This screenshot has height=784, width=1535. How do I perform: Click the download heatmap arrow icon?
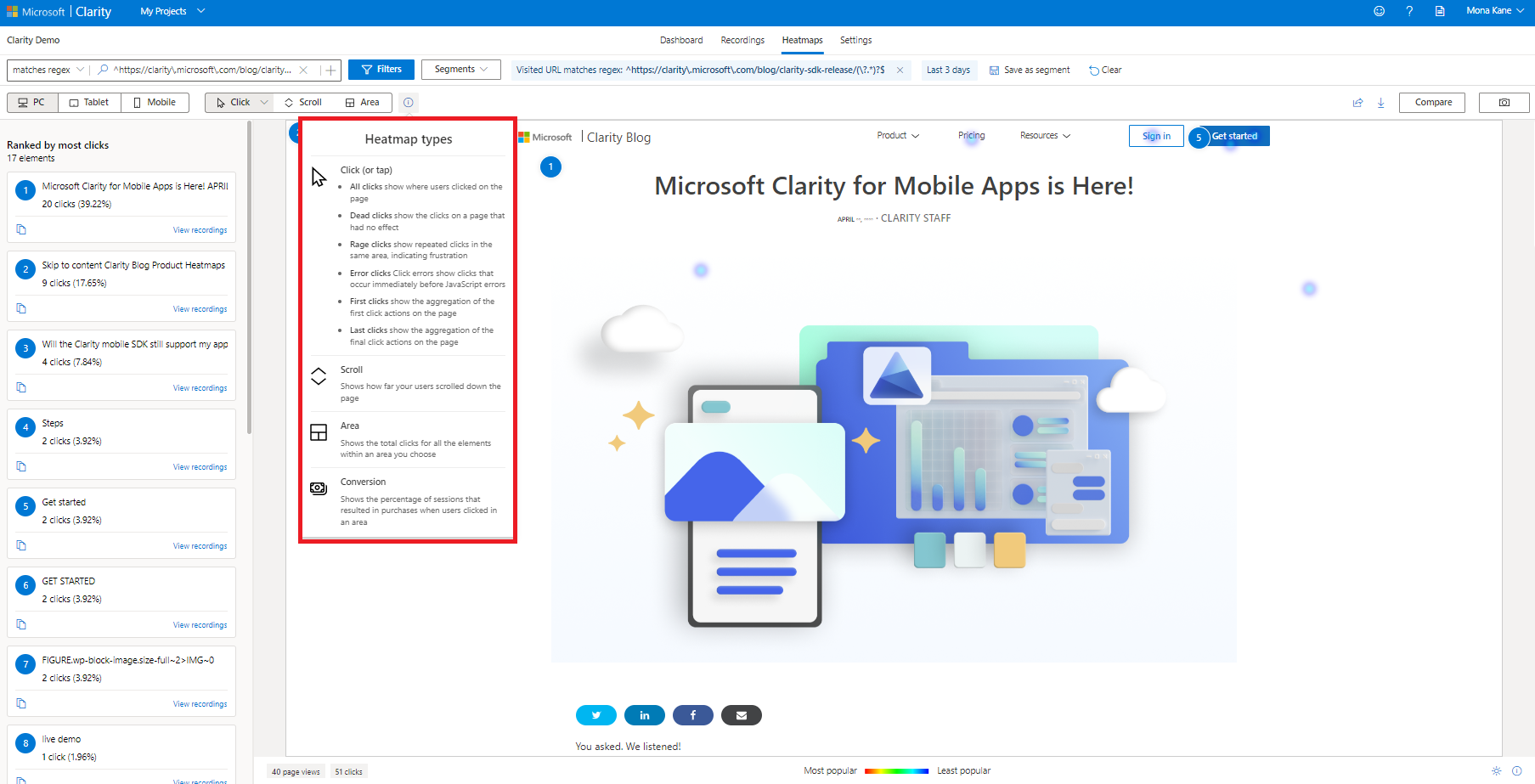(x=1381, y=103)
